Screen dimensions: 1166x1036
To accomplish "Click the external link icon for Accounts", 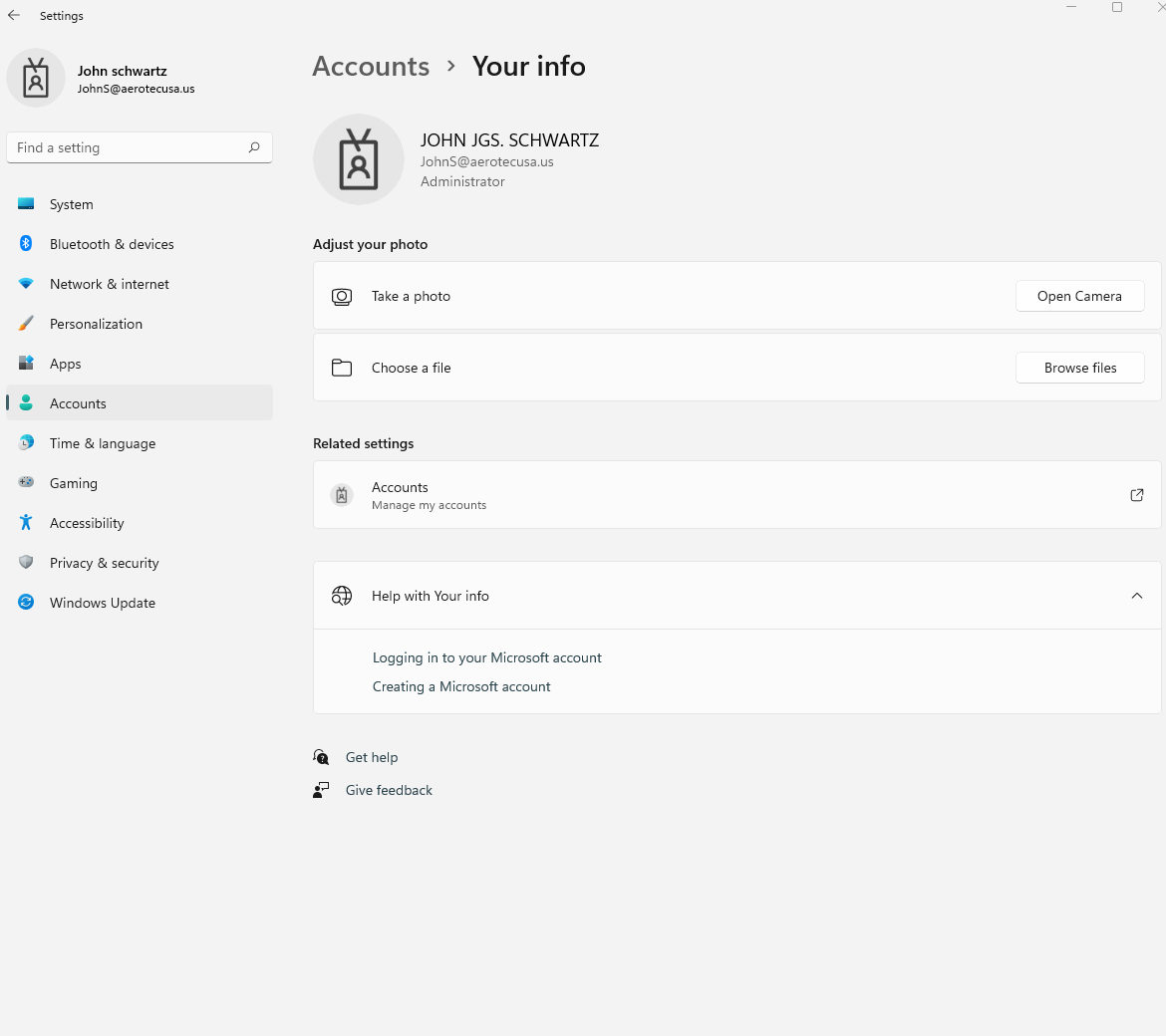I will tap(1137, 495).
